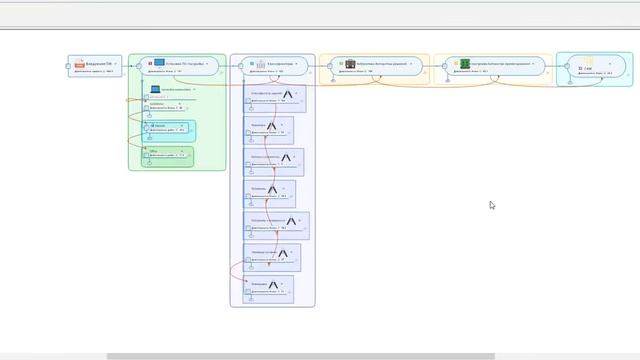
Task: Click input connector circle of blue monitor node
Action: tap(139, 66)
